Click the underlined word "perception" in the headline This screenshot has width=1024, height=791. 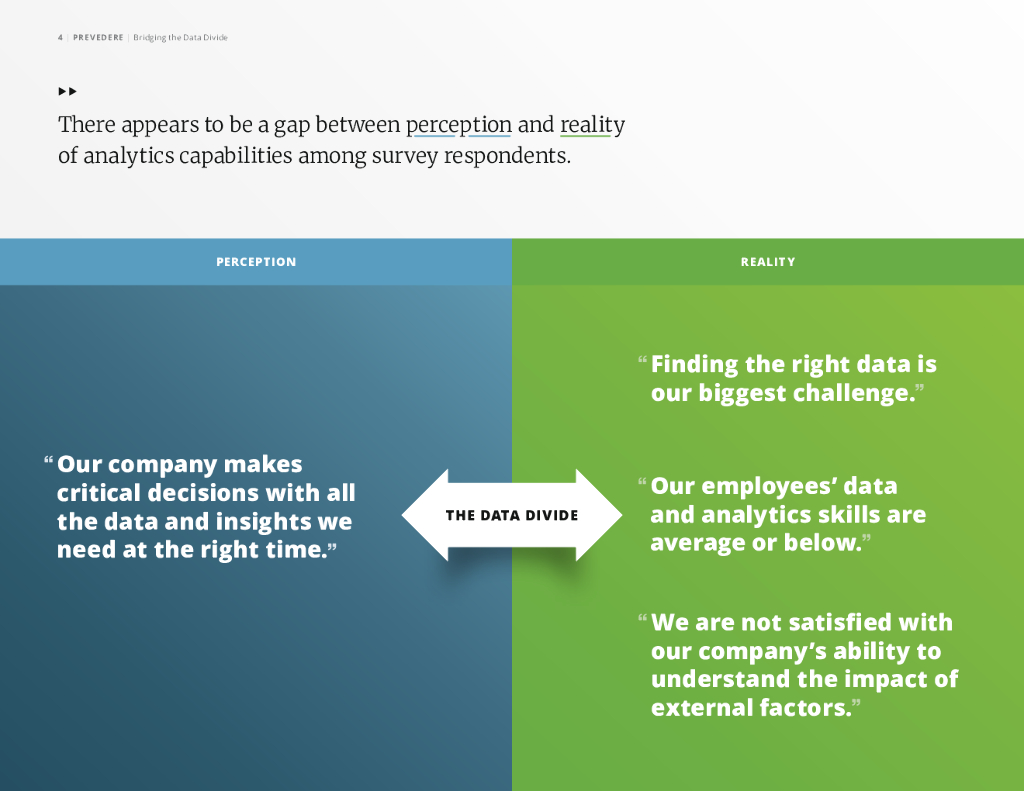pyautogui.click(x=459, y=125)
